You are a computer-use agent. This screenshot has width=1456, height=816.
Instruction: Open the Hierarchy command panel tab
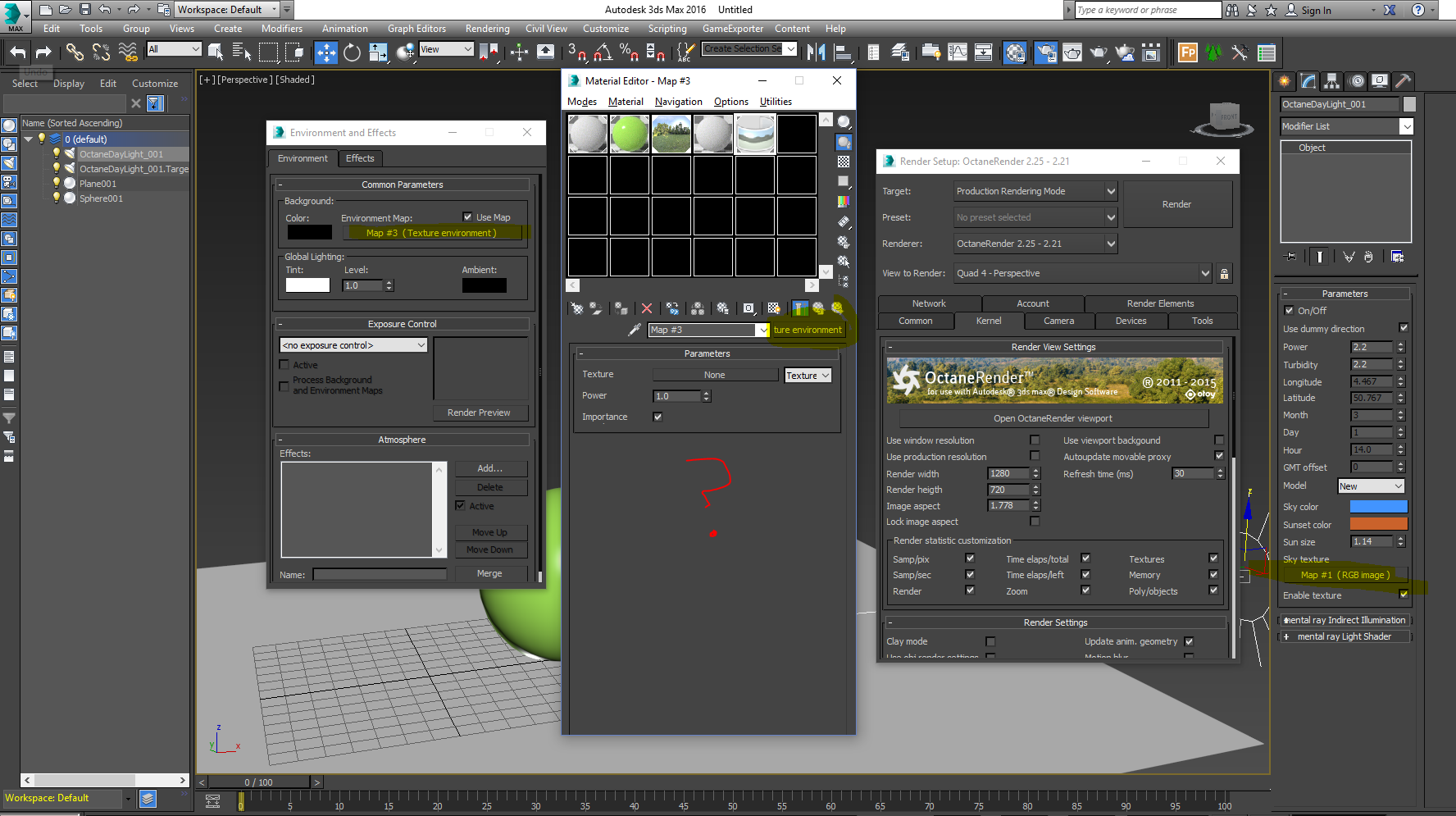[x=1332, y=81]
